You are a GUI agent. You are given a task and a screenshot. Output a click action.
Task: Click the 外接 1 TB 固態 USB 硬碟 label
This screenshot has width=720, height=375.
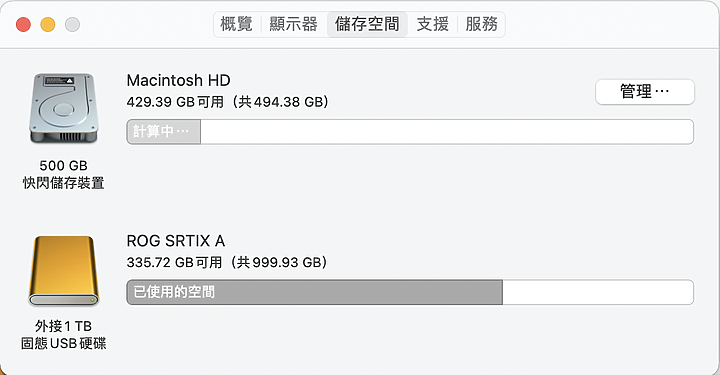click(63, 335)
